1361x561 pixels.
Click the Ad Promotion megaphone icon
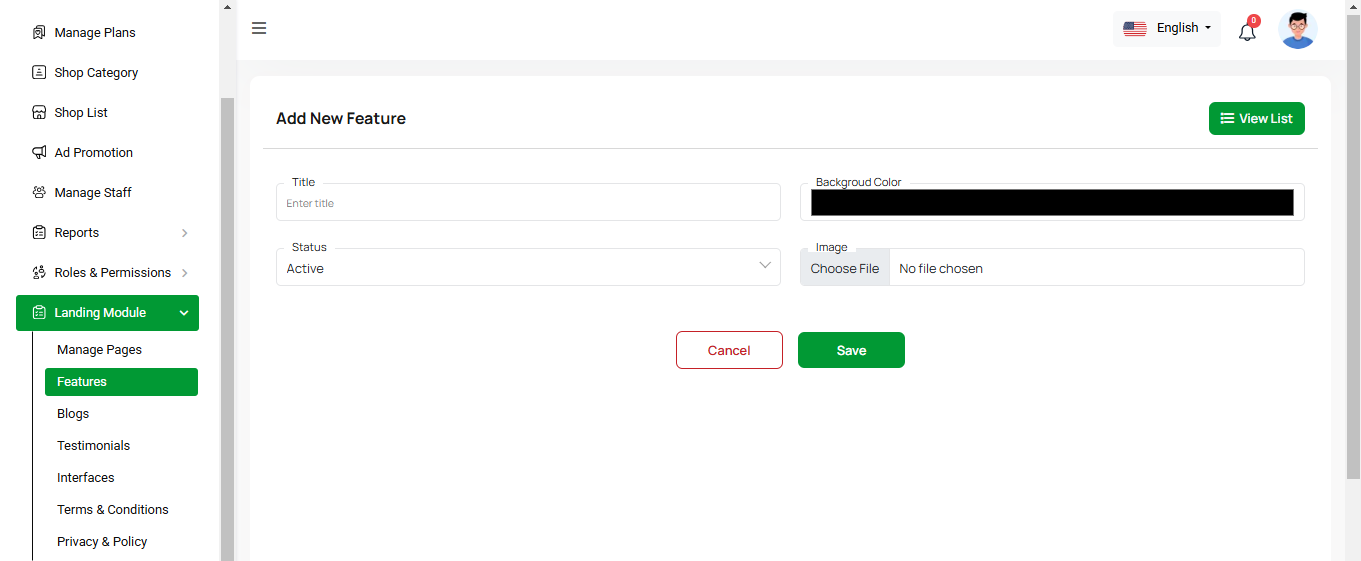[x=39, y=152]
